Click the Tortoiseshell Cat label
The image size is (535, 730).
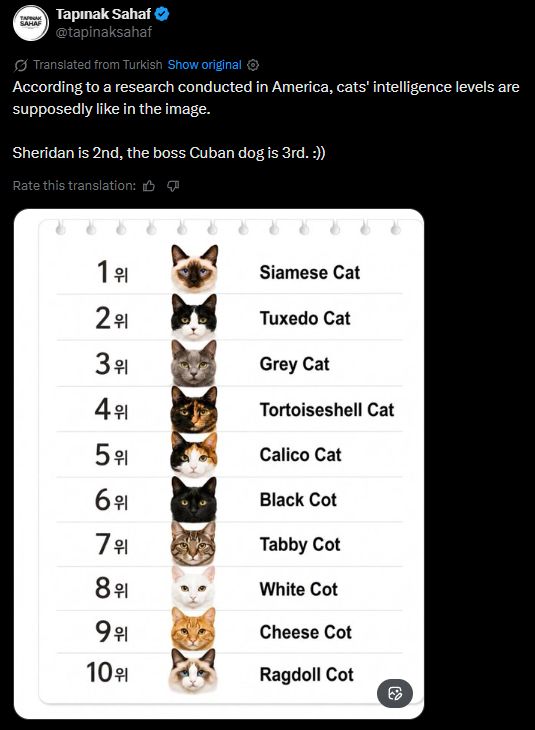(x=327, y=410)
